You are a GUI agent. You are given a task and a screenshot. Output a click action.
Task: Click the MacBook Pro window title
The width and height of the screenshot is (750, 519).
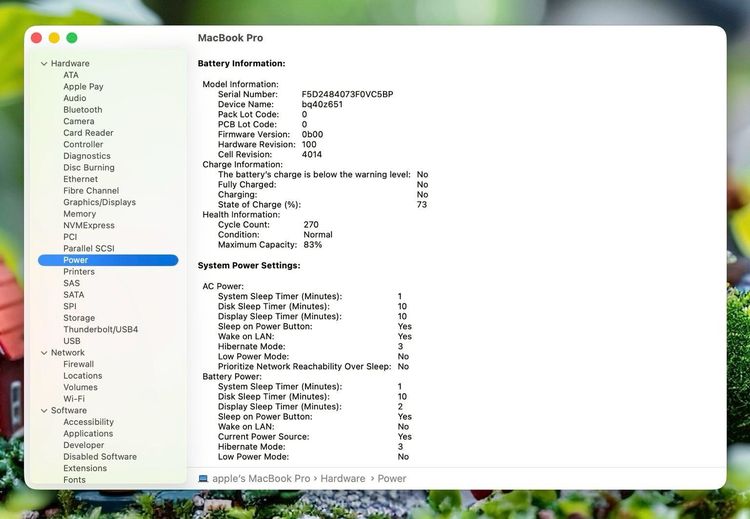point(230,38)
